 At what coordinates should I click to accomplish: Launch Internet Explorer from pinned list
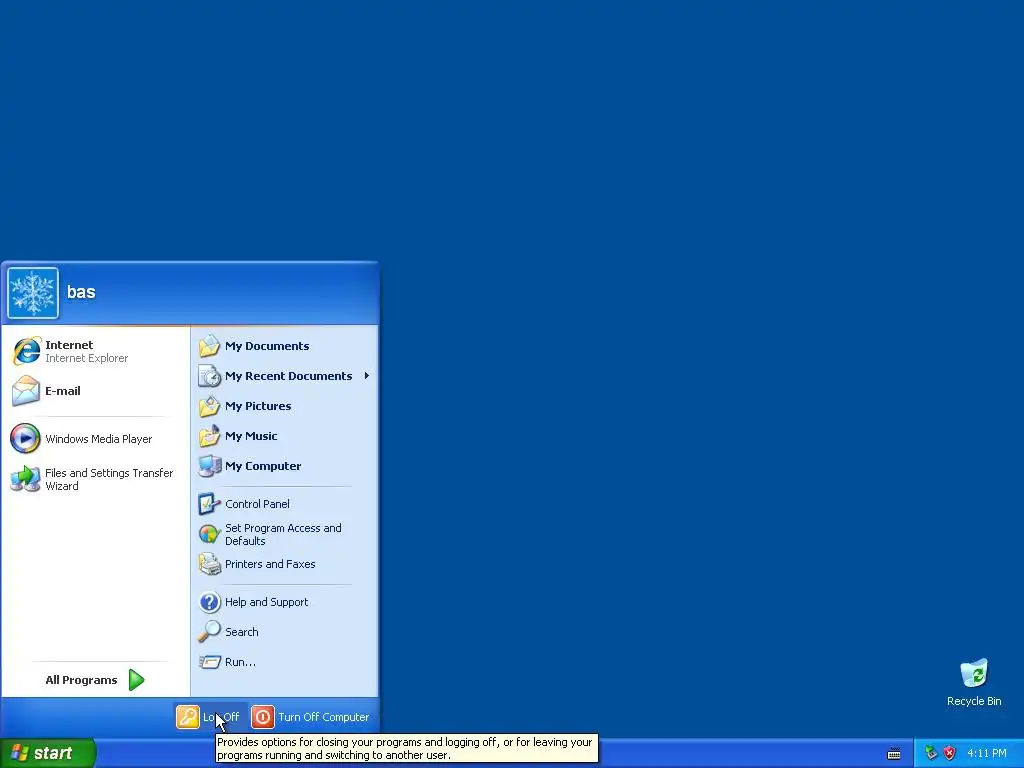pyautogui.click(x=95, y=351)
